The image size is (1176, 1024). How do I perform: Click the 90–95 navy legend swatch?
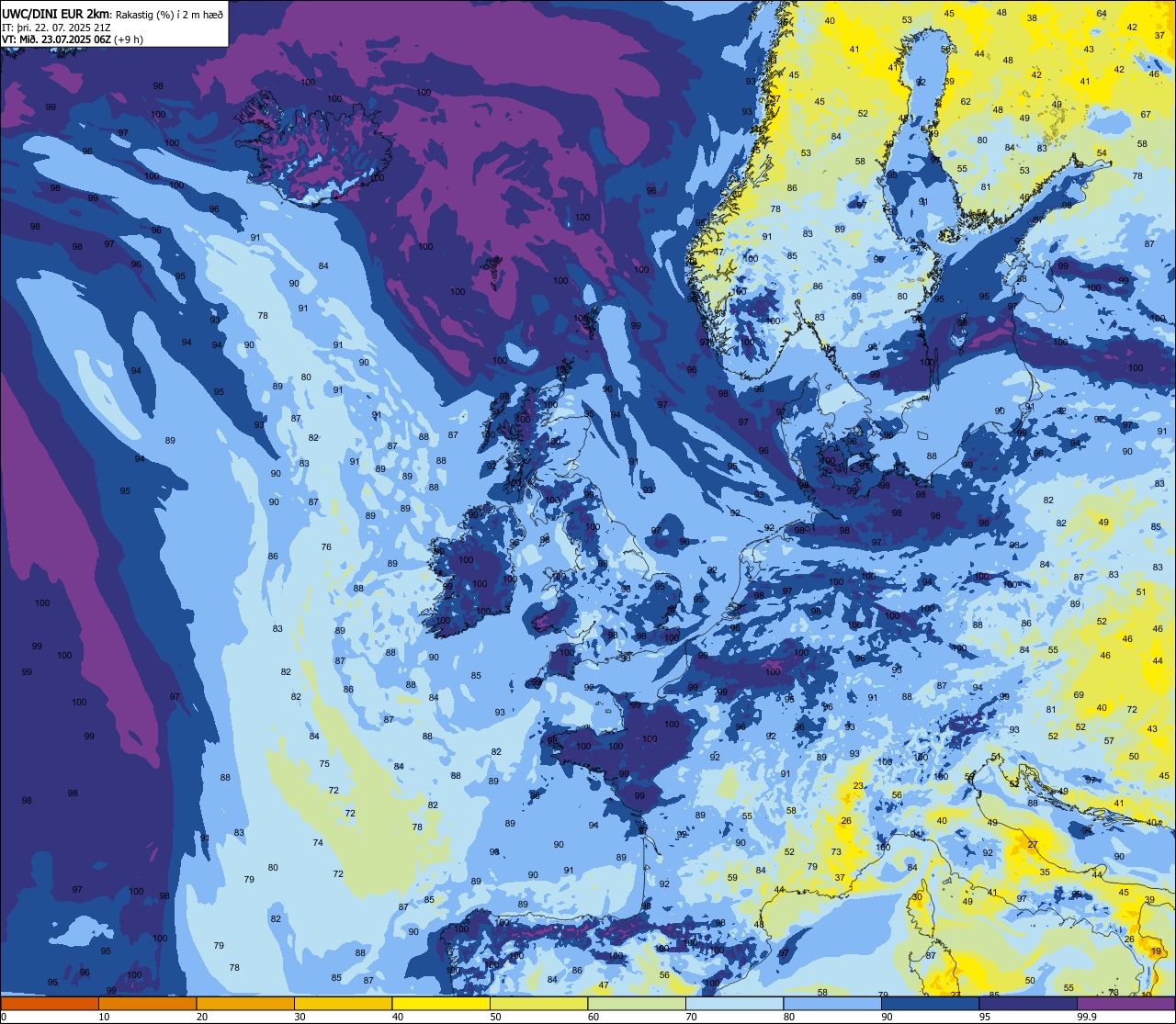tap(930, 1003)
